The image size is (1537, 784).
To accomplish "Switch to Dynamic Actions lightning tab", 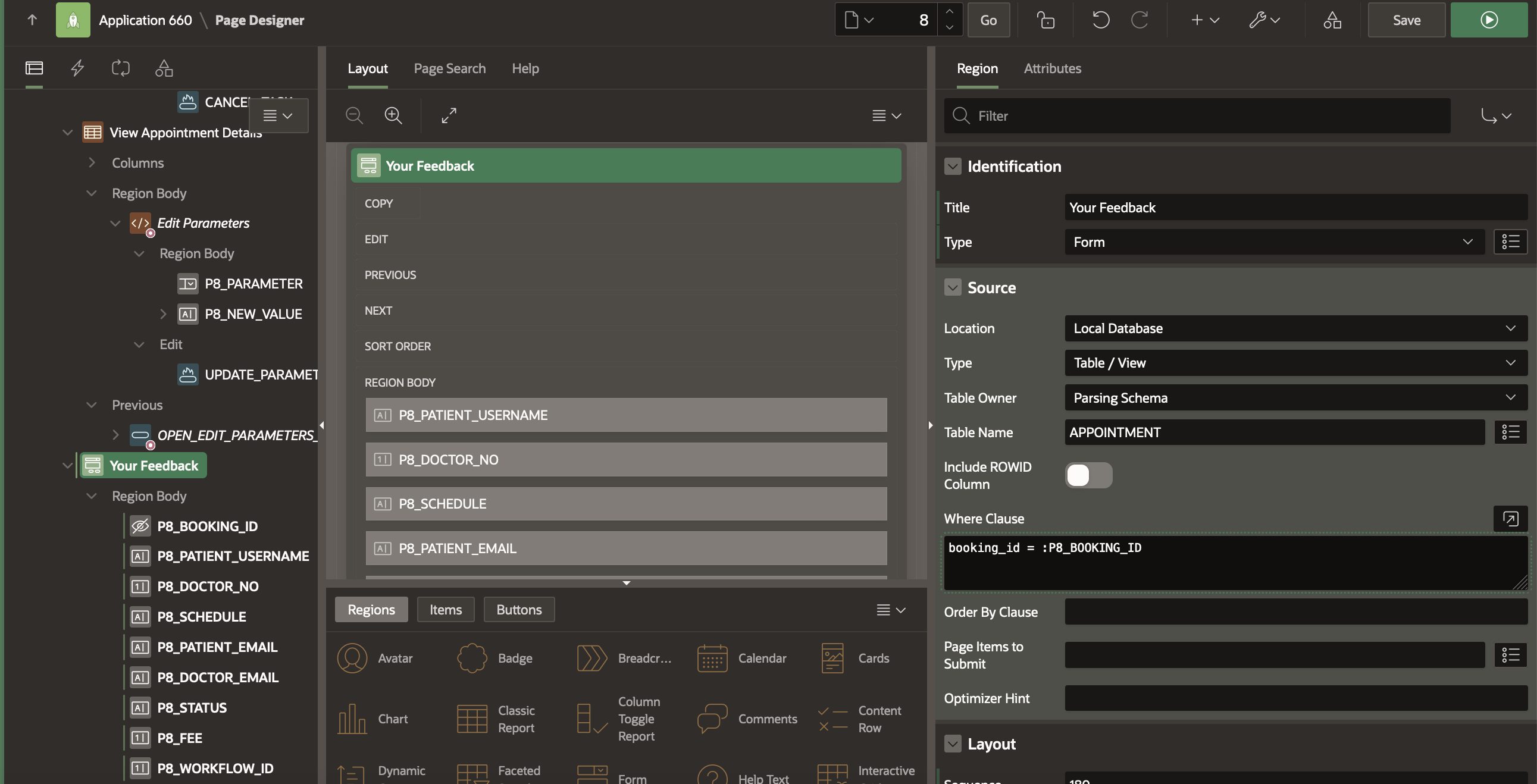I will [x=77, y=68].
